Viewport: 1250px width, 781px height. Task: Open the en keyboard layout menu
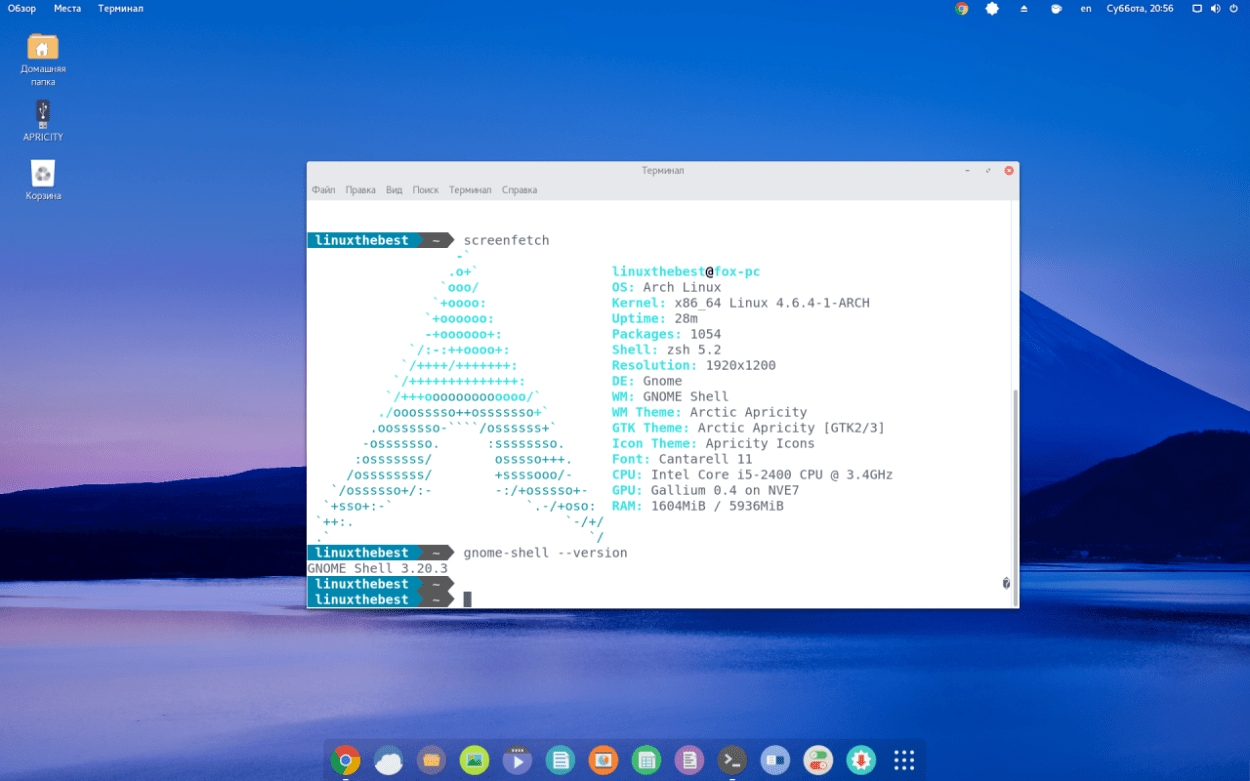pos(1085,9)
